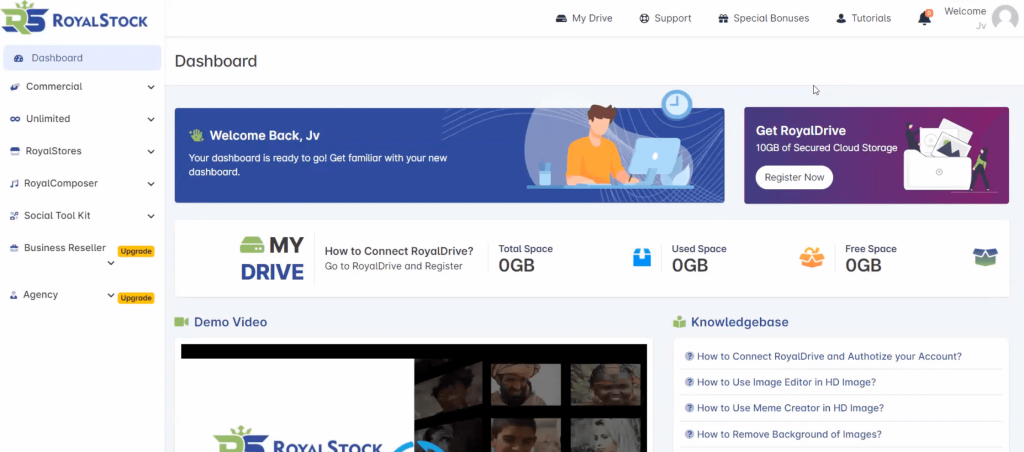Click the Free Space open box icon

984,258
